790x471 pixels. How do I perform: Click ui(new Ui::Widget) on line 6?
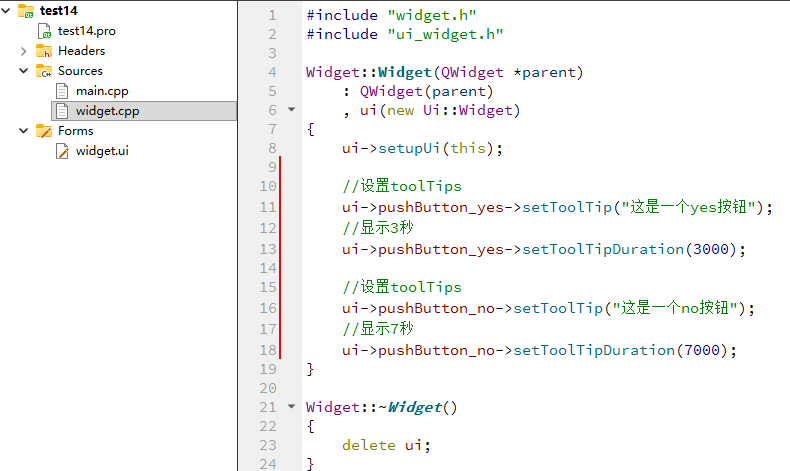pos(439,110)
